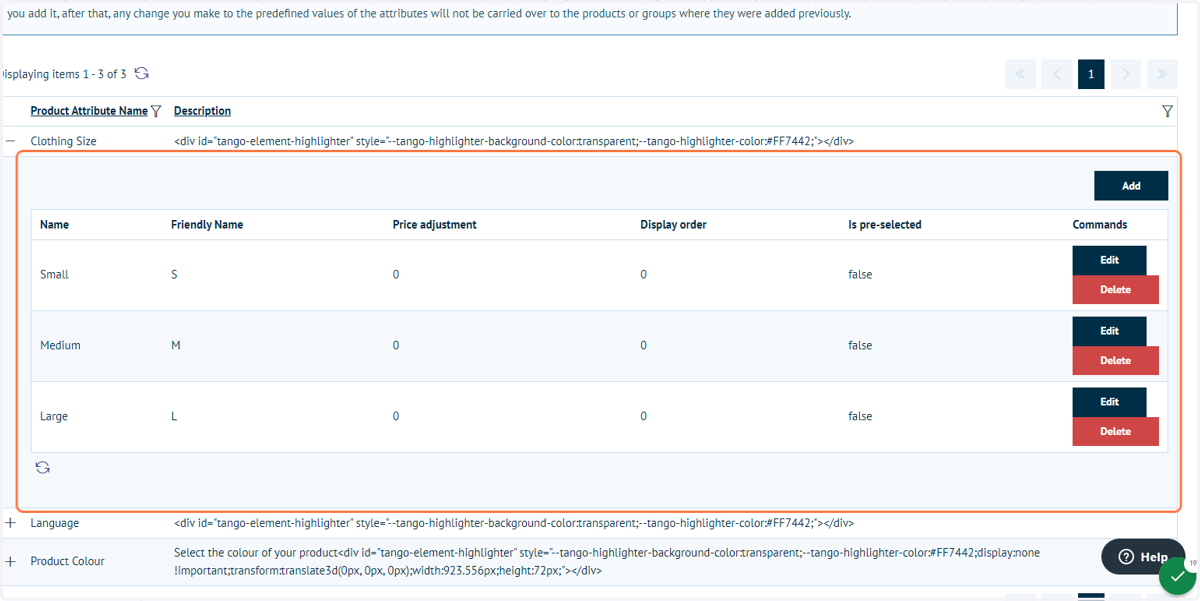Edit the Small value
Viewport: 1200px width, 601px height.
1109,260
